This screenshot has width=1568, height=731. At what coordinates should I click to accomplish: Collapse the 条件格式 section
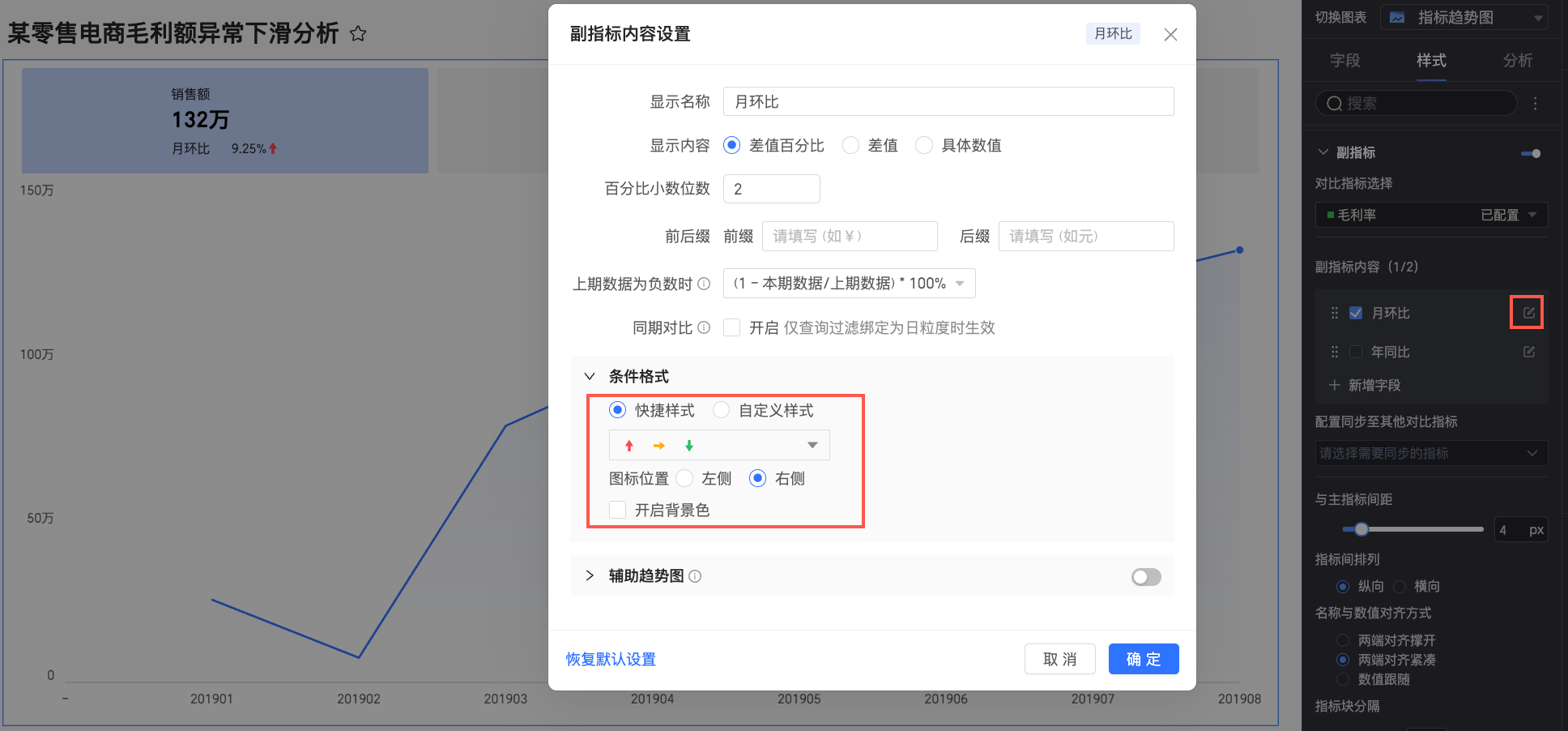point(590,376)
